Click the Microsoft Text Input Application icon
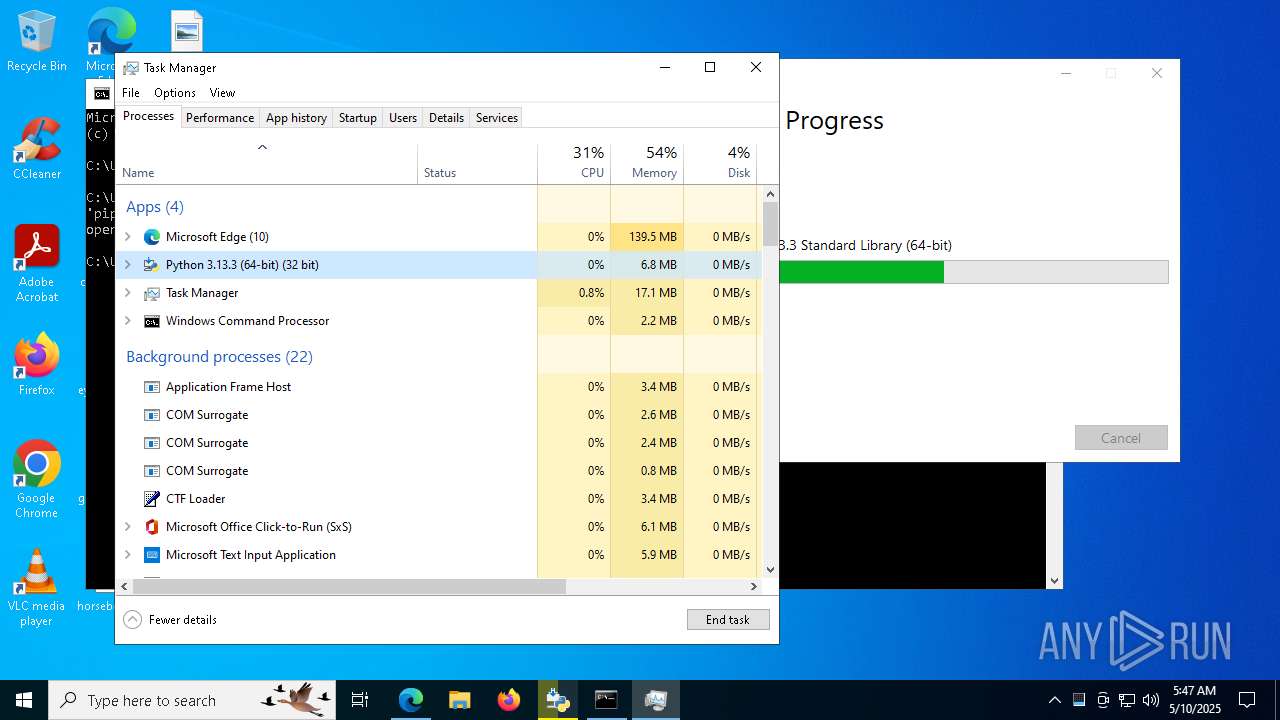 pos(152,555)
